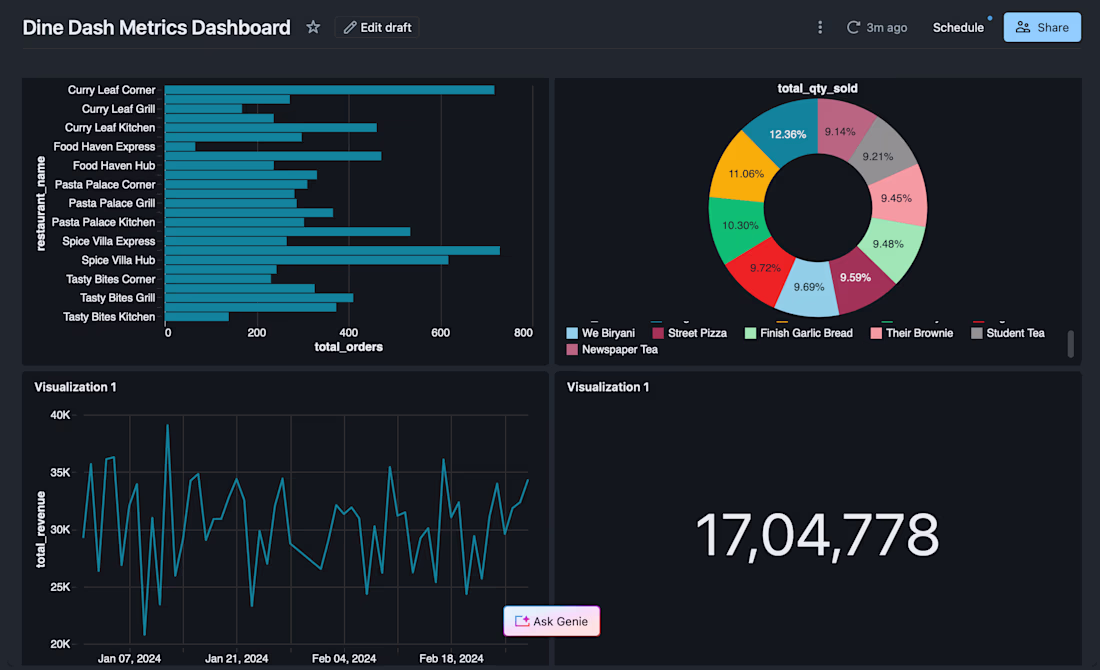Toggle Their Brownie legend swatch
Screen dimensions: 1100x670
(x=876, y=333)
